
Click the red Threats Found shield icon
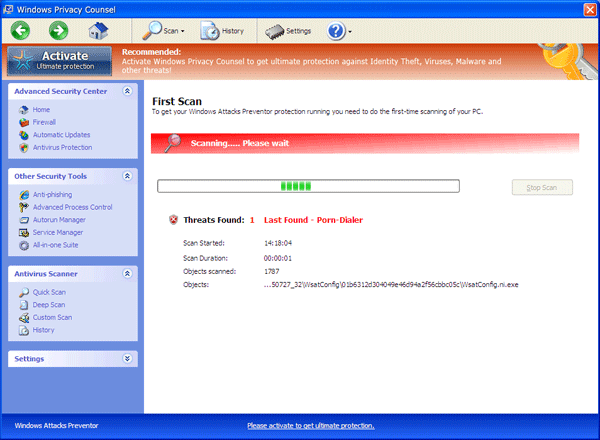pos(173,220)
